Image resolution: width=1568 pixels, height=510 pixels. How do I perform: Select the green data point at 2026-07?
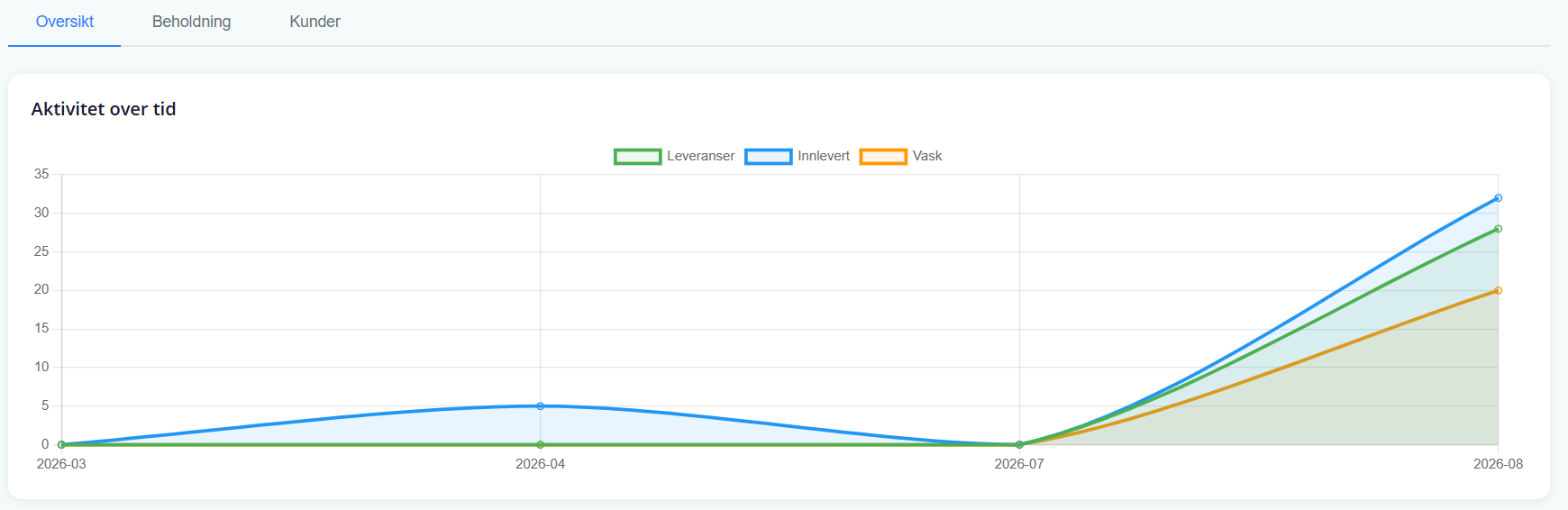(1019, 444)
